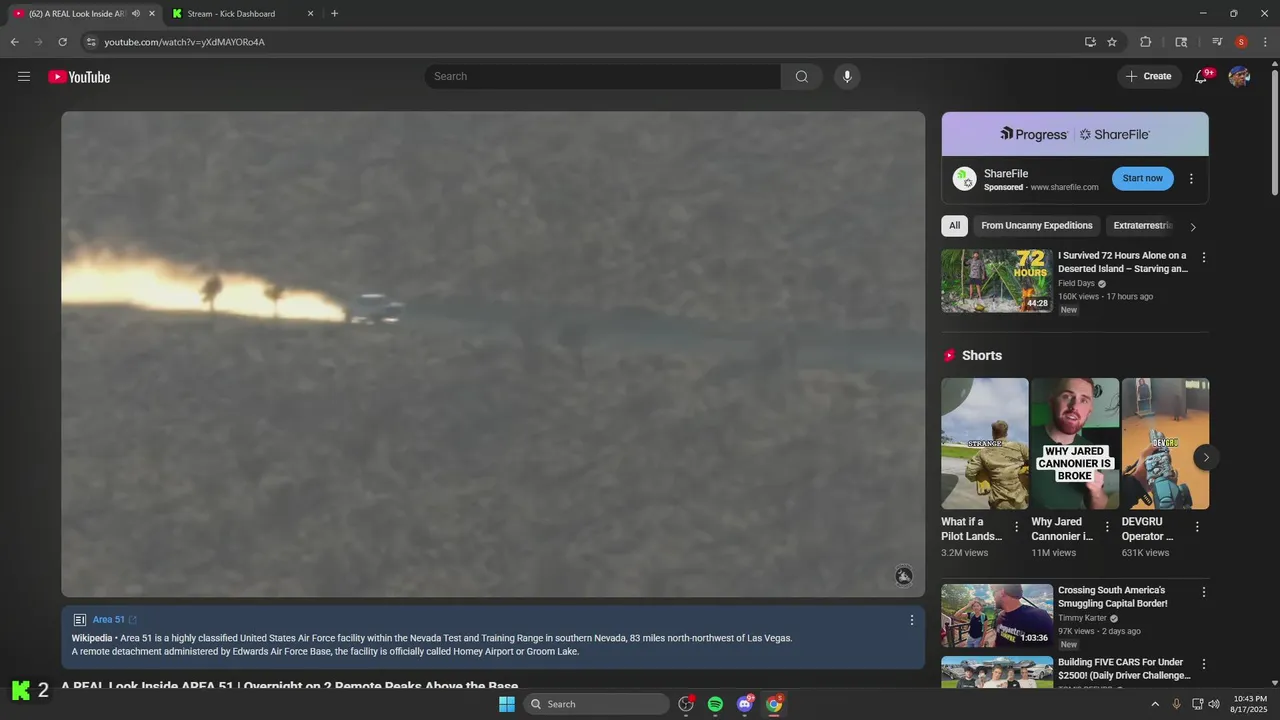
Task: Open Field Days channel link
Action: 1076,283
